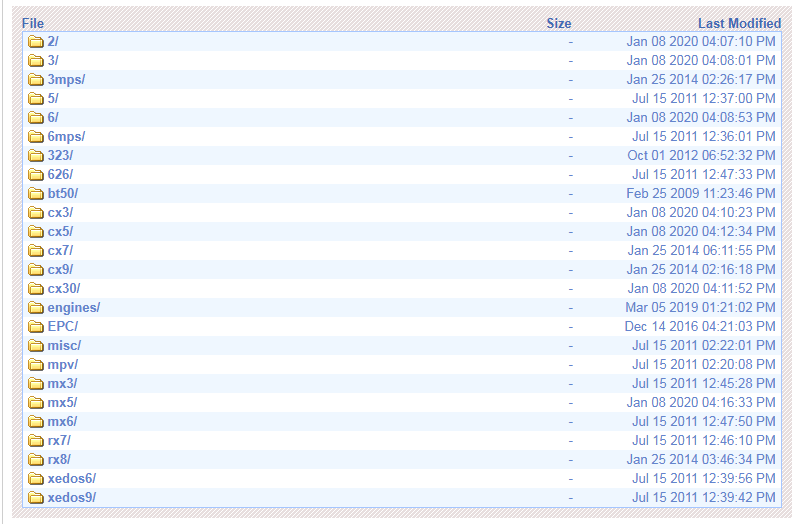Go to the mpv/ folder
798x524 pixels.
pos(63,365)
